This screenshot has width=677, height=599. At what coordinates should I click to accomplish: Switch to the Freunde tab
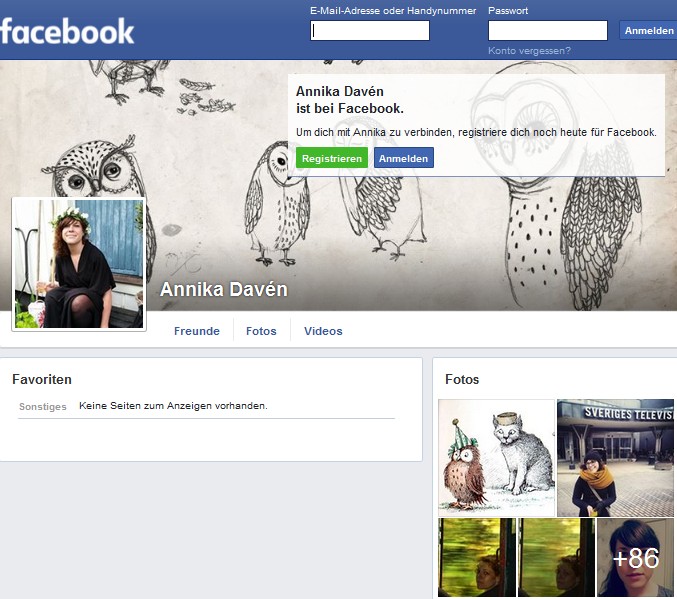pyautogui.click(x=196, y=331)
